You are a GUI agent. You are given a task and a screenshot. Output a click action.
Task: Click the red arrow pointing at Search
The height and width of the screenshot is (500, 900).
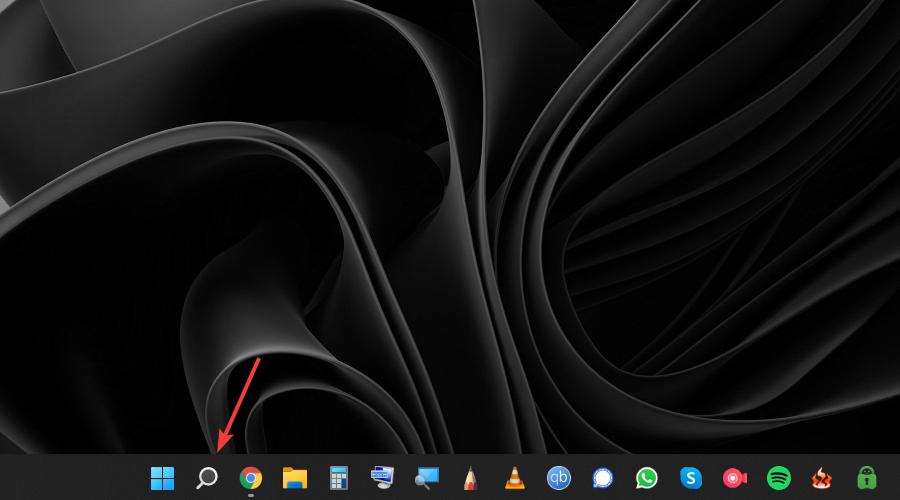[238, 404]
